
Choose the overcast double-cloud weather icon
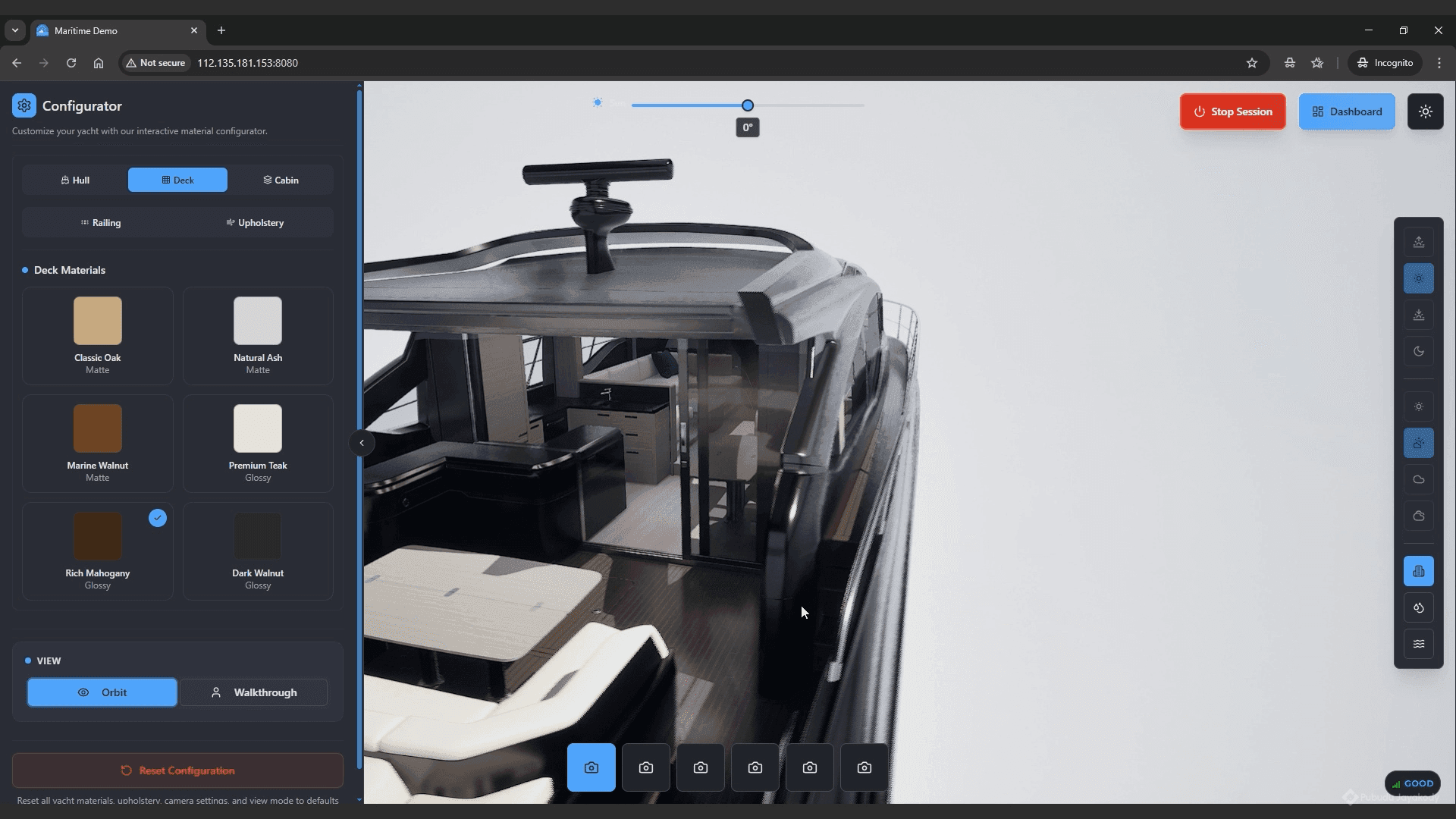(x=1418, y=516)
